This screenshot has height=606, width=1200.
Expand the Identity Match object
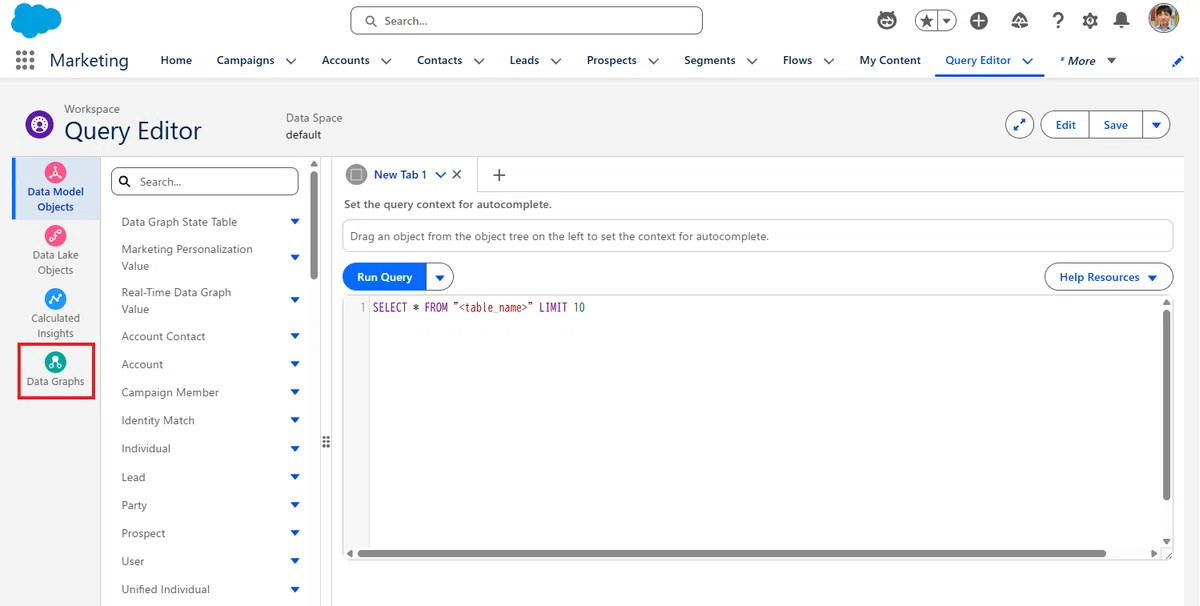[295, 420]
